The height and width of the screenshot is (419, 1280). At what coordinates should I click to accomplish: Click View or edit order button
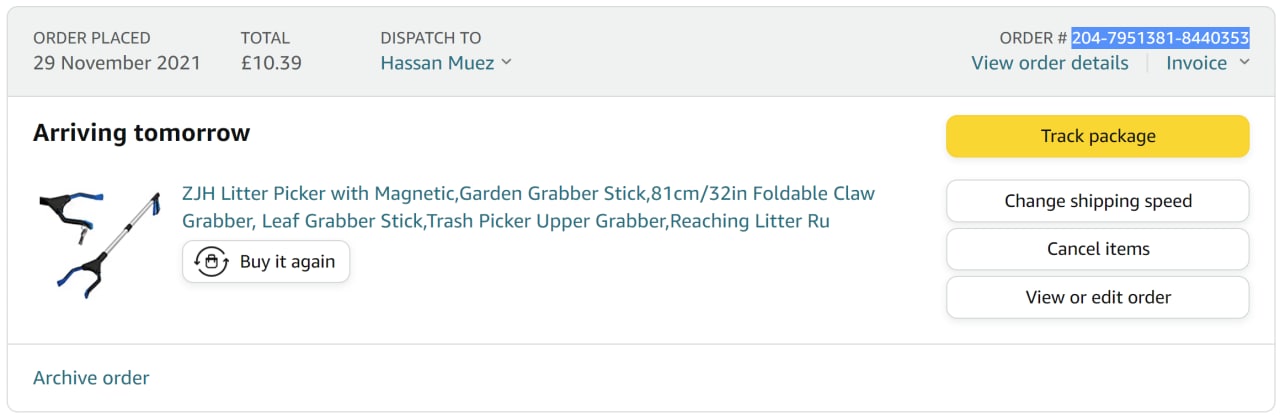[1097, 297]
